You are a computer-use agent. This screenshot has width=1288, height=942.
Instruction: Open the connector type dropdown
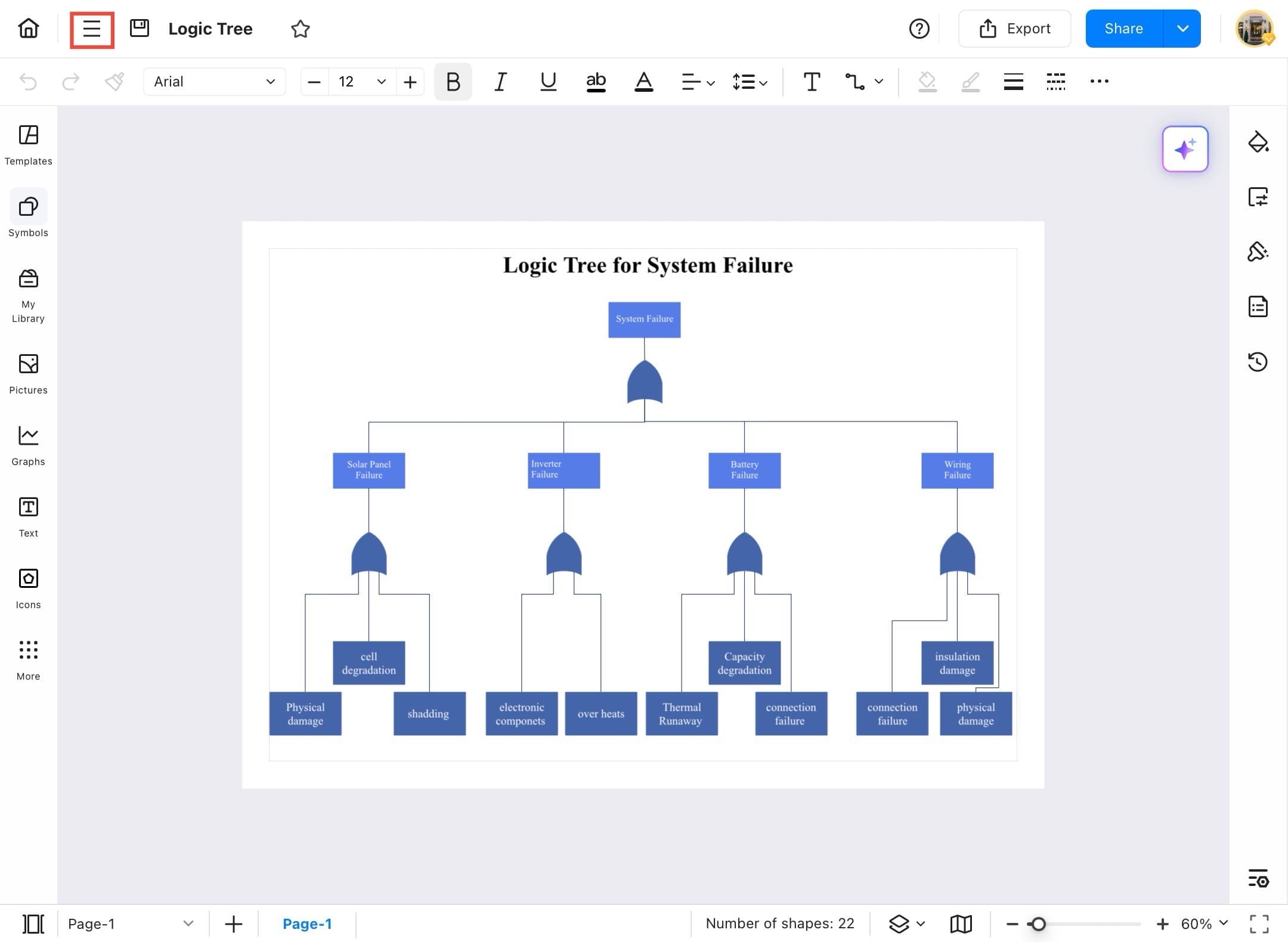863,82
